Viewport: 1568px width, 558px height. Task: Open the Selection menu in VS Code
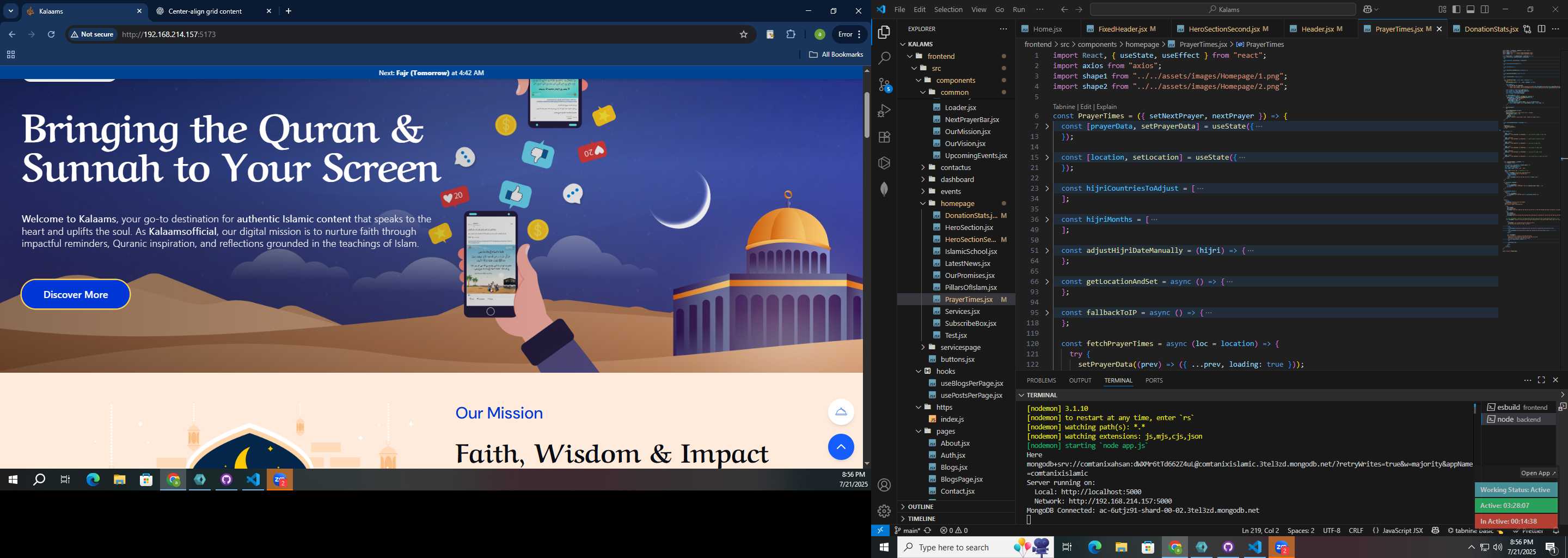pos(948,10)
